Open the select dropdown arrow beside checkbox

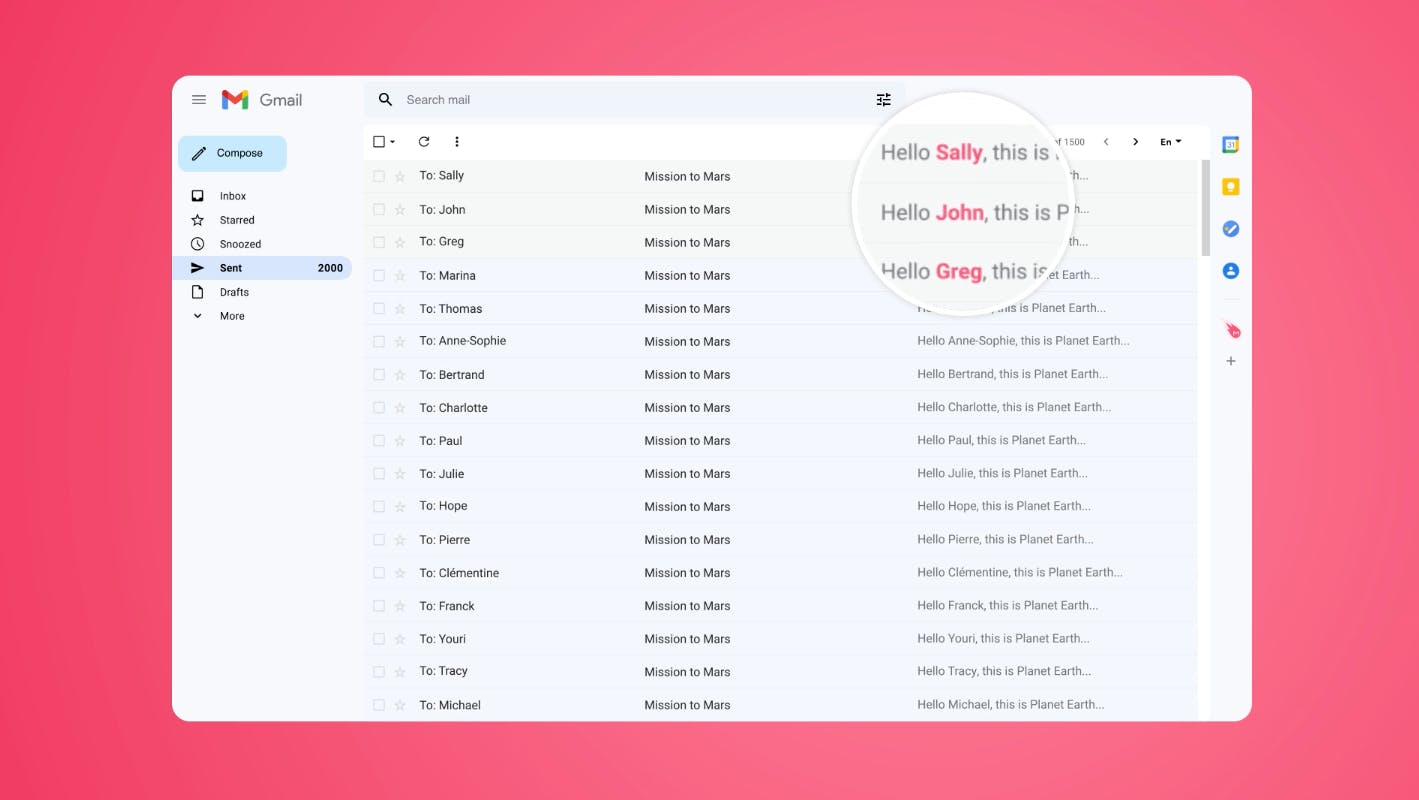393,142
